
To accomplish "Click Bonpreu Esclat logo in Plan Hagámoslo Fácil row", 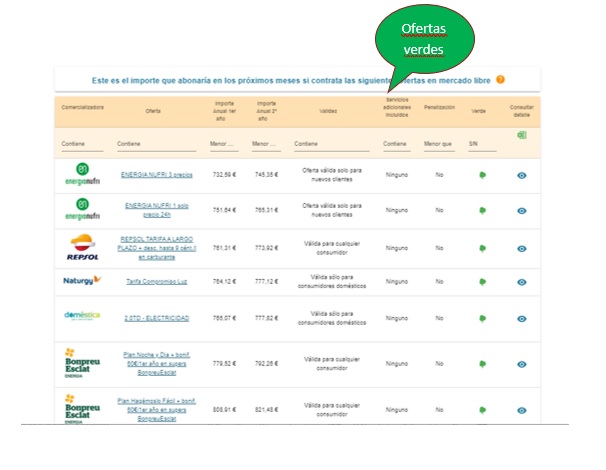I will click(82, 409).
